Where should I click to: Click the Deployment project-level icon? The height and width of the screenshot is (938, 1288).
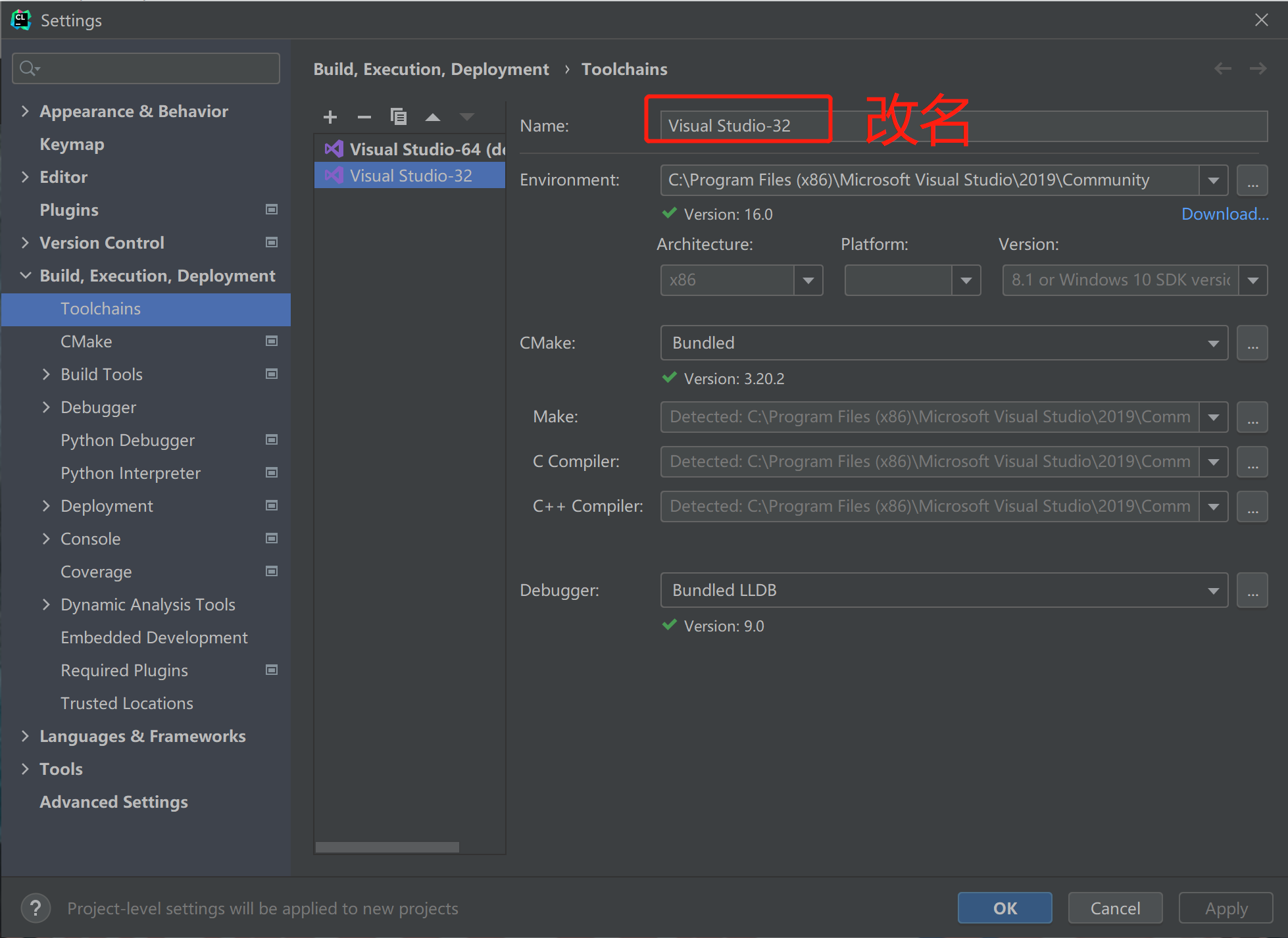pos(271,505)
